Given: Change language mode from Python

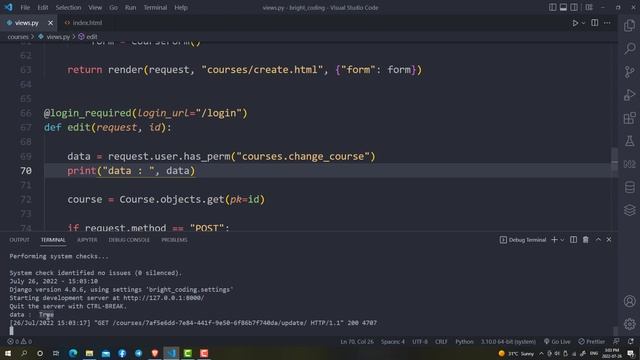Looking at the screenshot, I should pyautogui.click(x=464, y=342).
